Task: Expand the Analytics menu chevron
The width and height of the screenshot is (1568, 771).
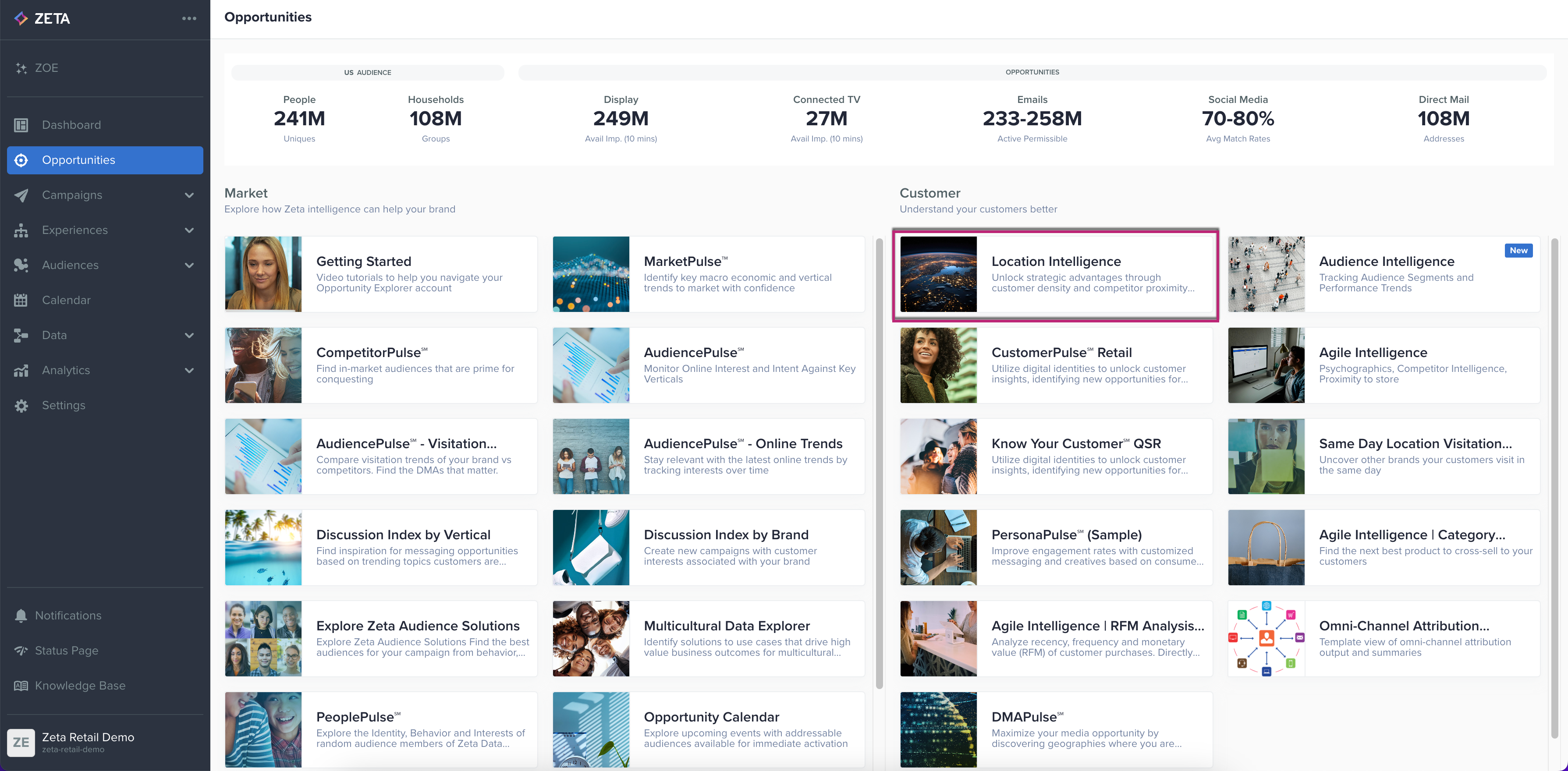Action: [x=189, y=370]
